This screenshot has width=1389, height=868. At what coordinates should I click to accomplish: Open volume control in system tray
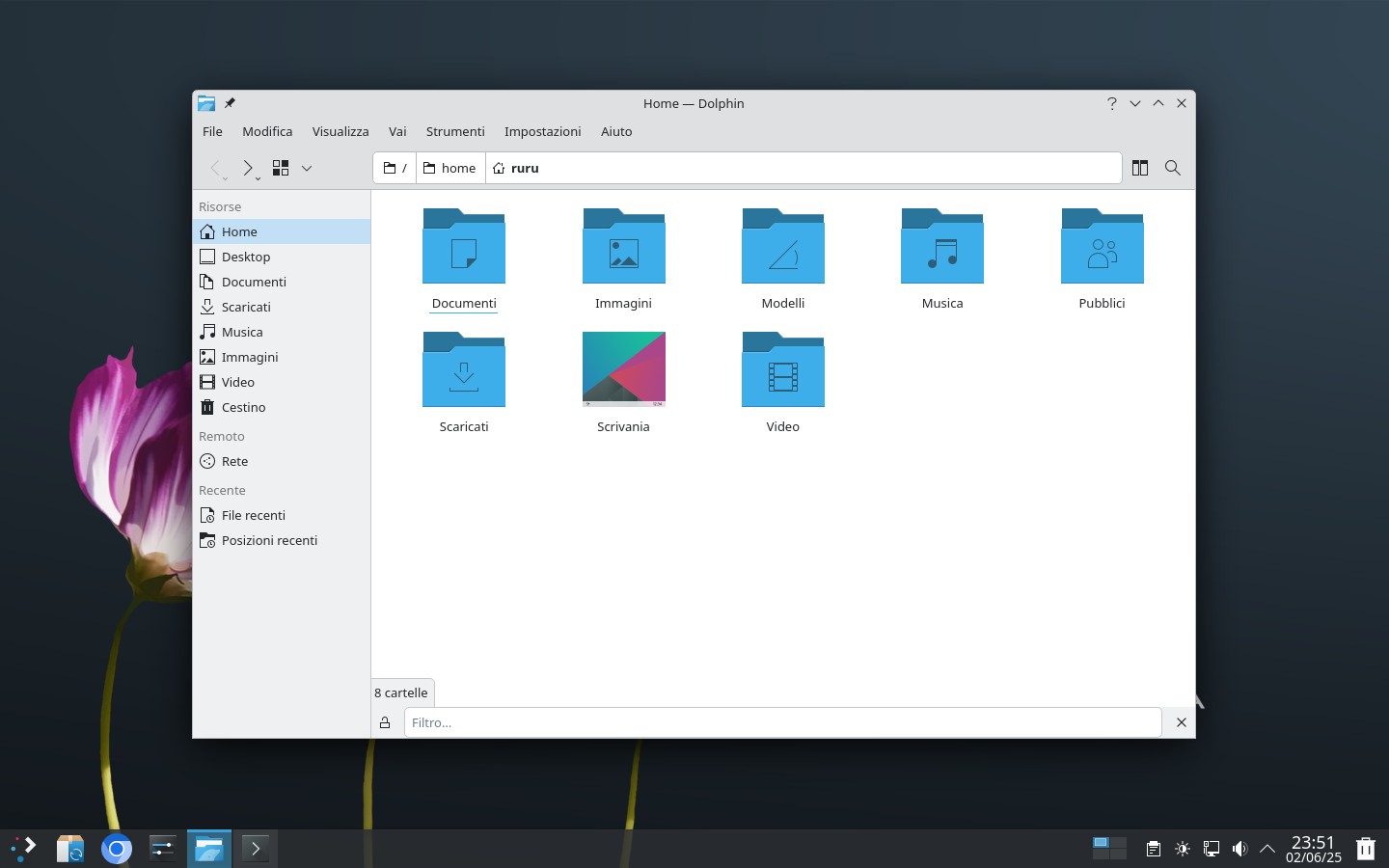[x=1239, y=849]
